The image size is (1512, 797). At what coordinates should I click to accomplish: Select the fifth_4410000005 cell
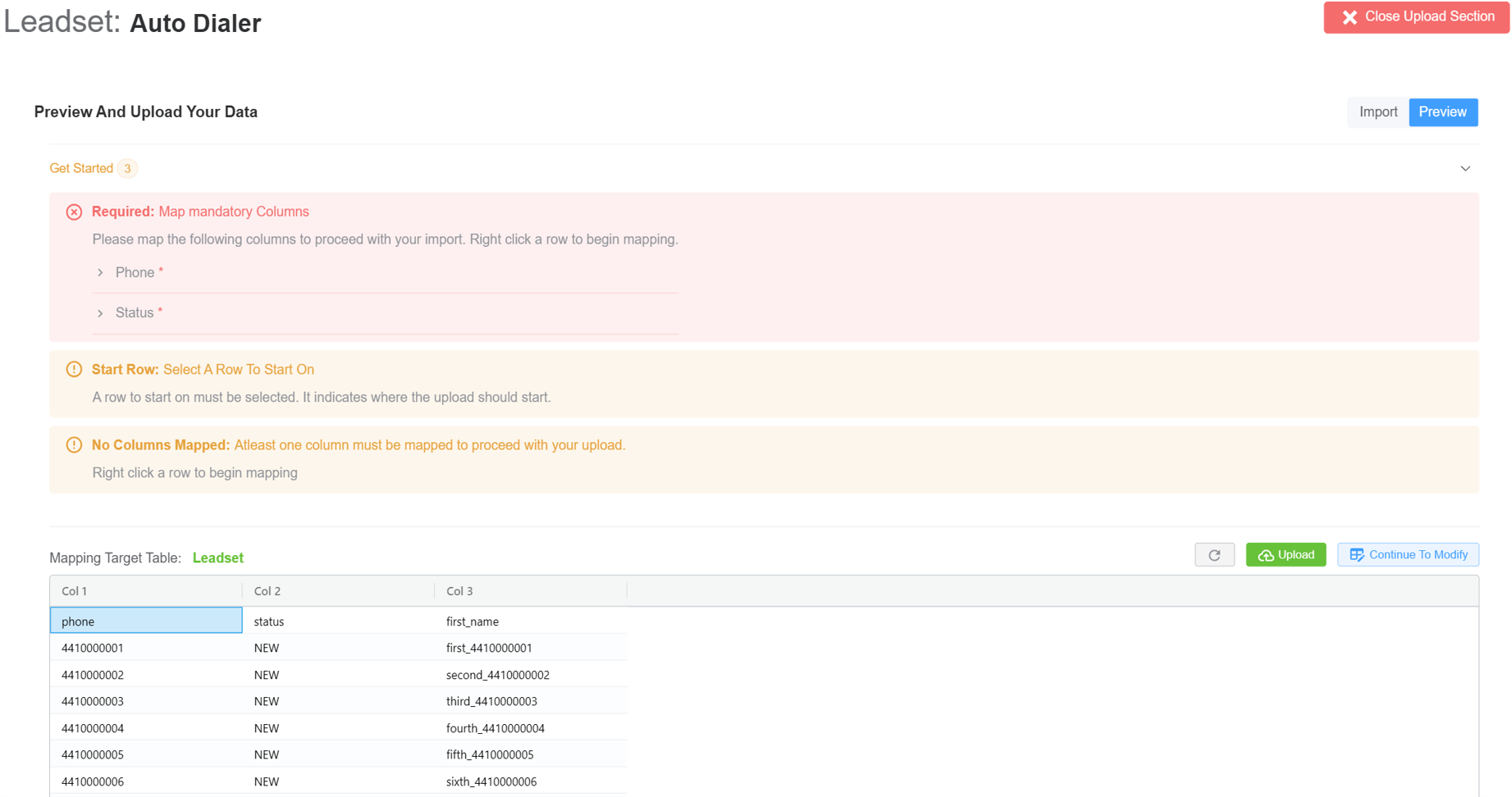click(x=490, y=754)
